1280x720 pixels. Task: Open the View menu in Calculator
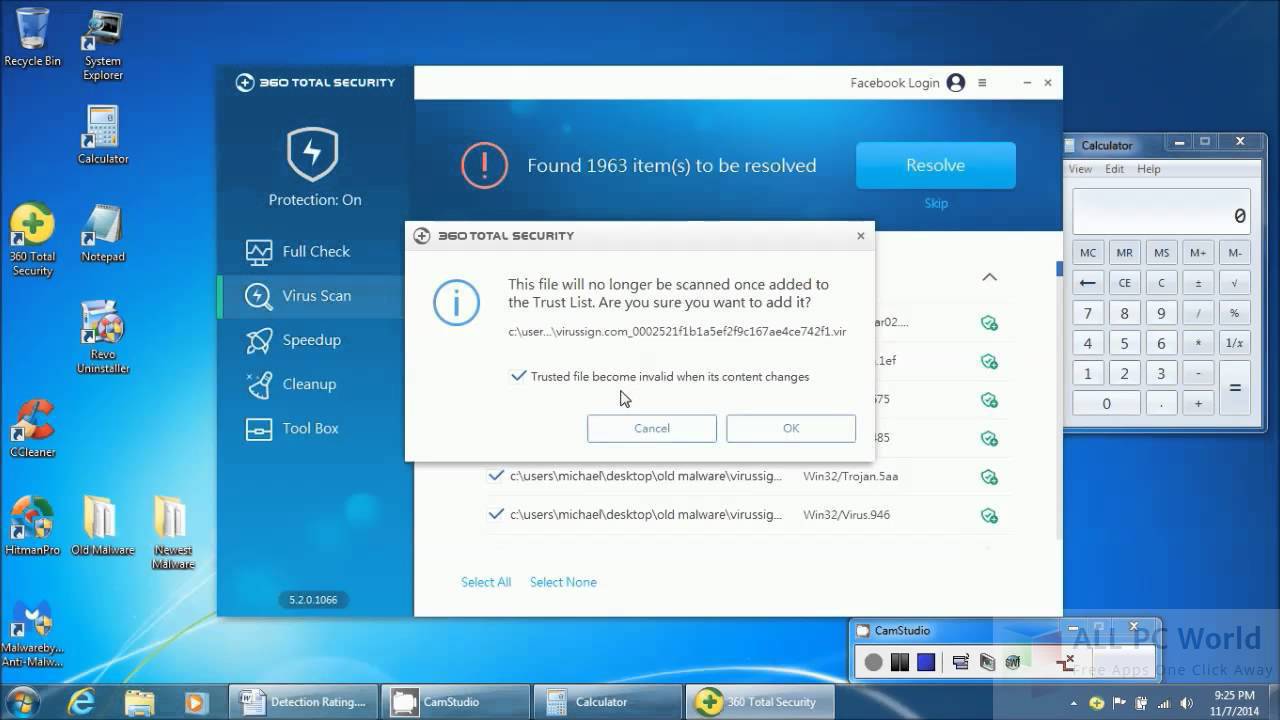click(x=1080, y=168)
